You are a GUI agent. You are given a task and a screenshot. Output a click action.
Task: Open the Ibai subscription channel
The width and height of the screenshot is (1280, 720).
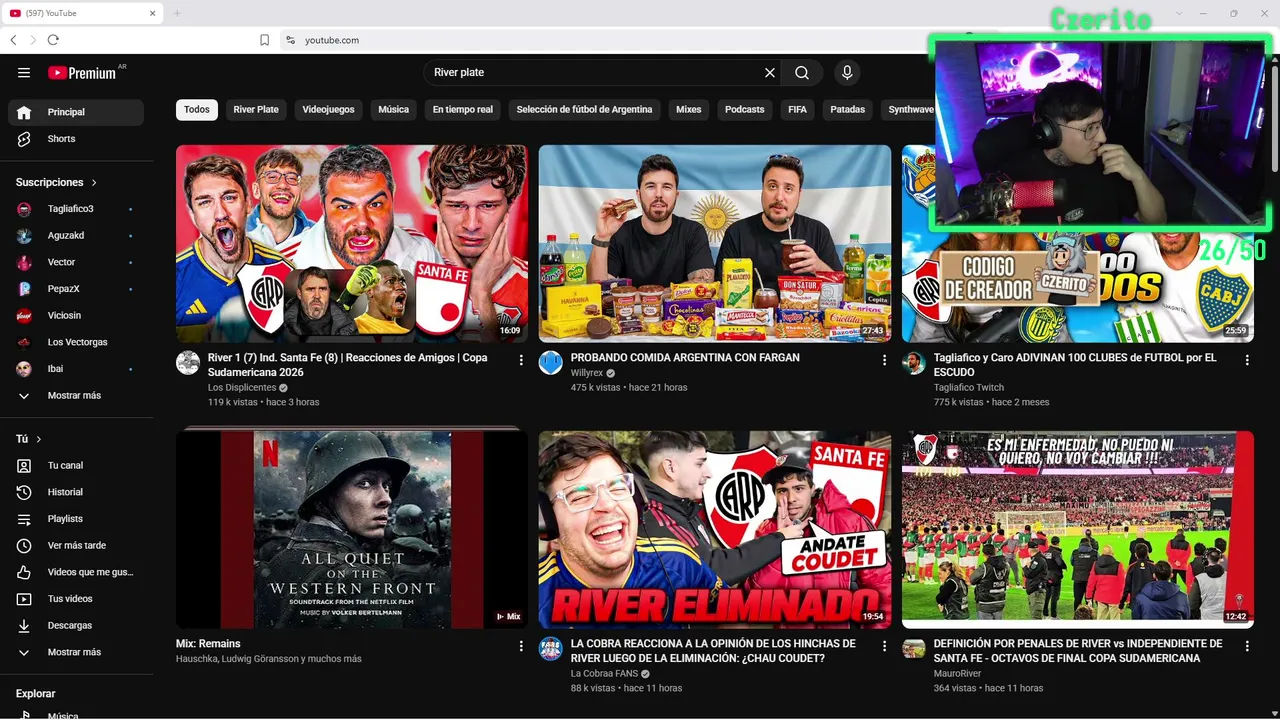pyautogui.click(x=76, y=369)
